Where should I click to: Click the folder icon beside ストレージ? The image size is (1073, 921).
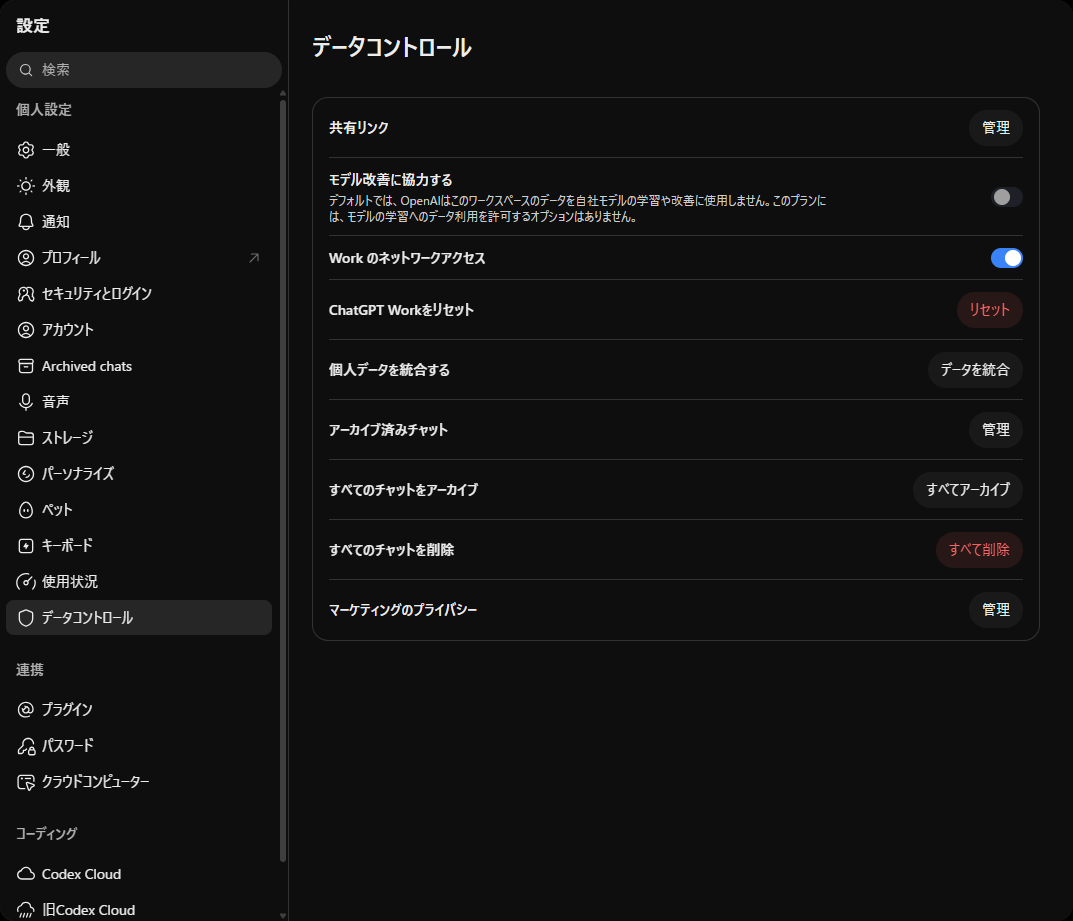pyautogui.click(x=26, y=438)
